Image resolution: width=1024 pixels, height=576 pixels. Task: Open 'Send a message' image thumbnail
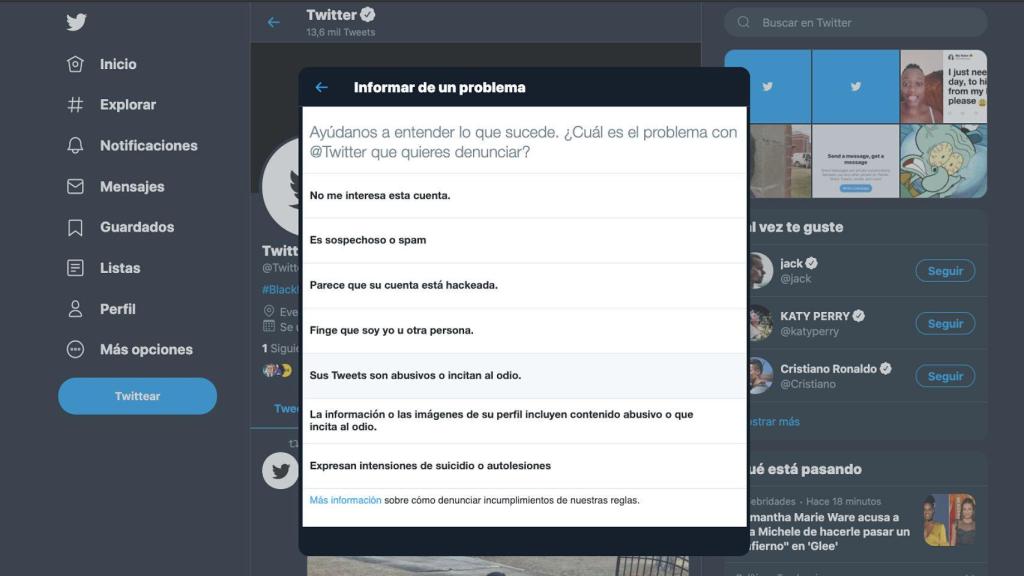[856, 161]
